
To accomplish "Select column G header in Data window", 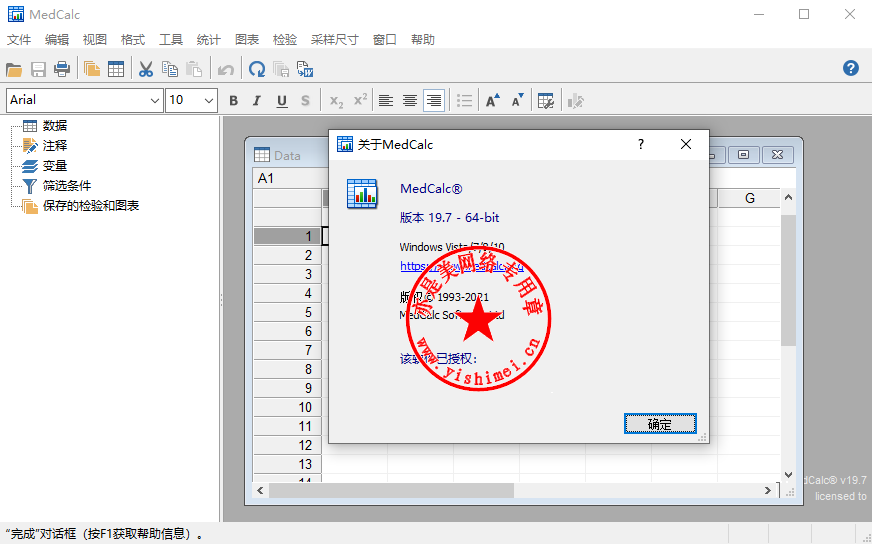I will [750, 198].
